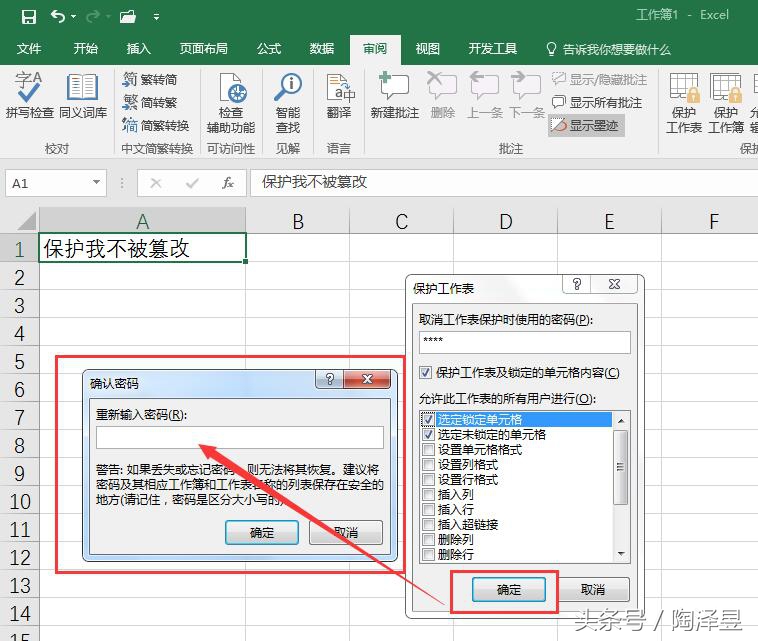Go to 上一条 previous comment
This screenshot has height=641, width=758.
484,95
